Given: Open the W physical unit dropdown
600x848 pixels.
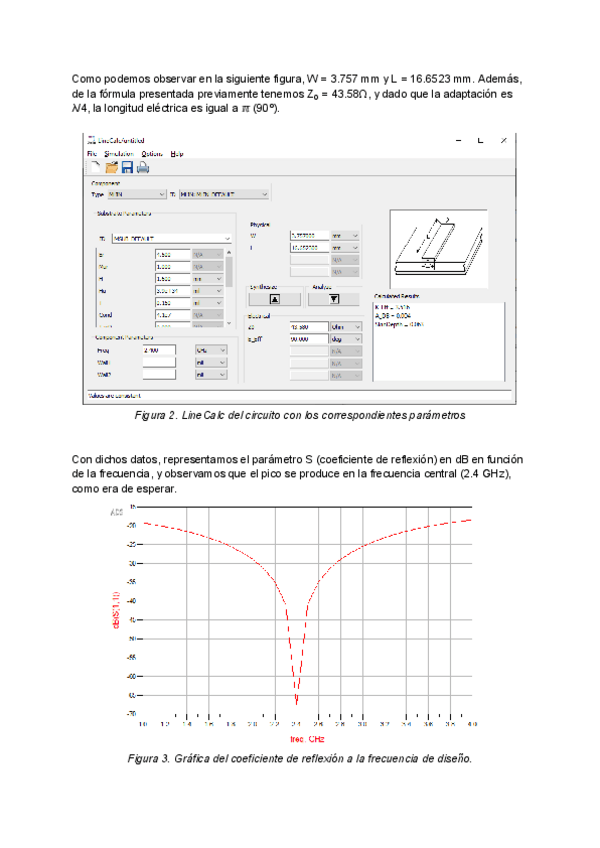Looking at the screenshot, I should pyautogui.click(x=345, y=236).
